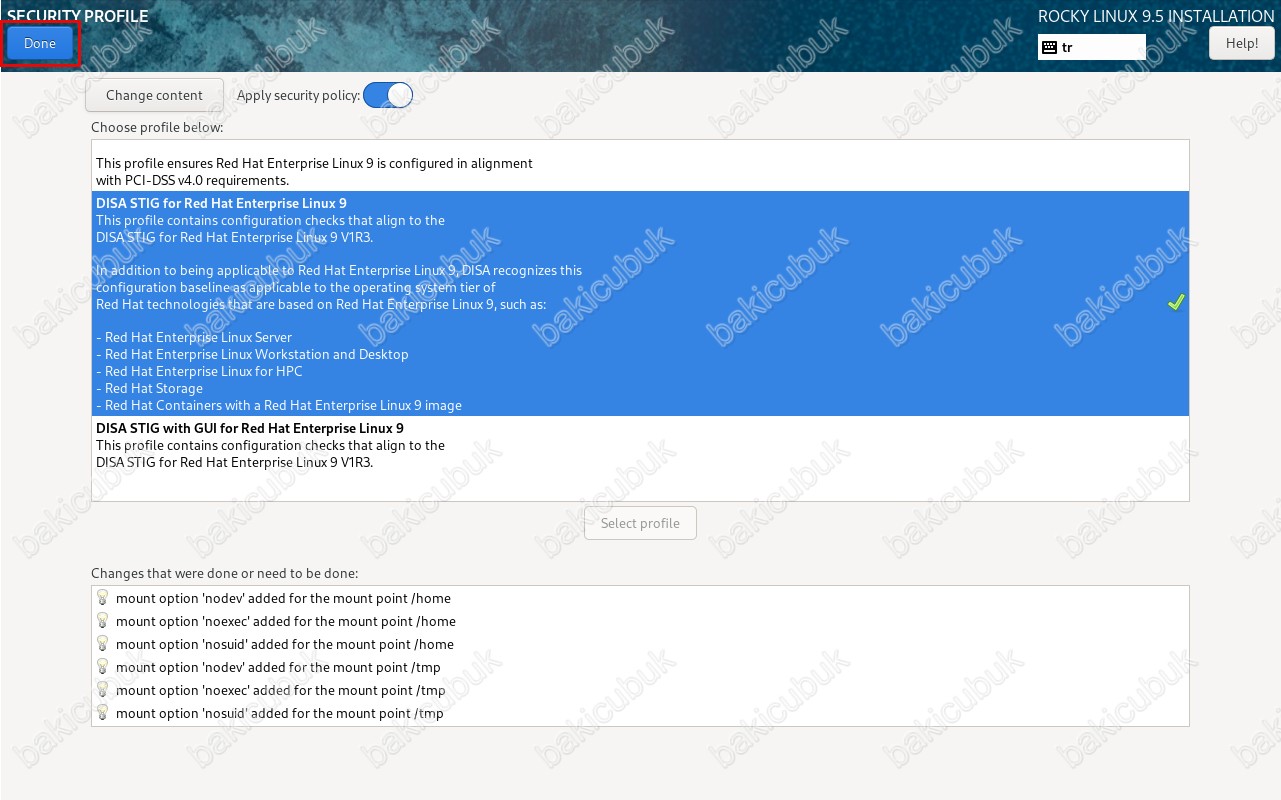
Task: Click lightbulb icon for 'nosuid' /tmp change
Action: [102, 713]
